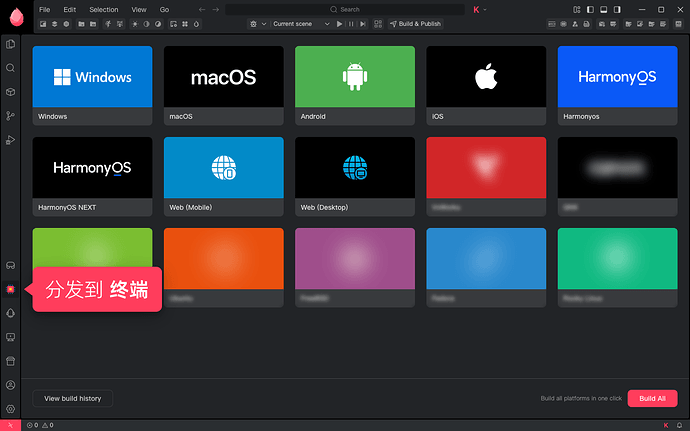This screenshot has height=431, width=690.
Task: Open the Go menu
Action: tap(164, 10)
